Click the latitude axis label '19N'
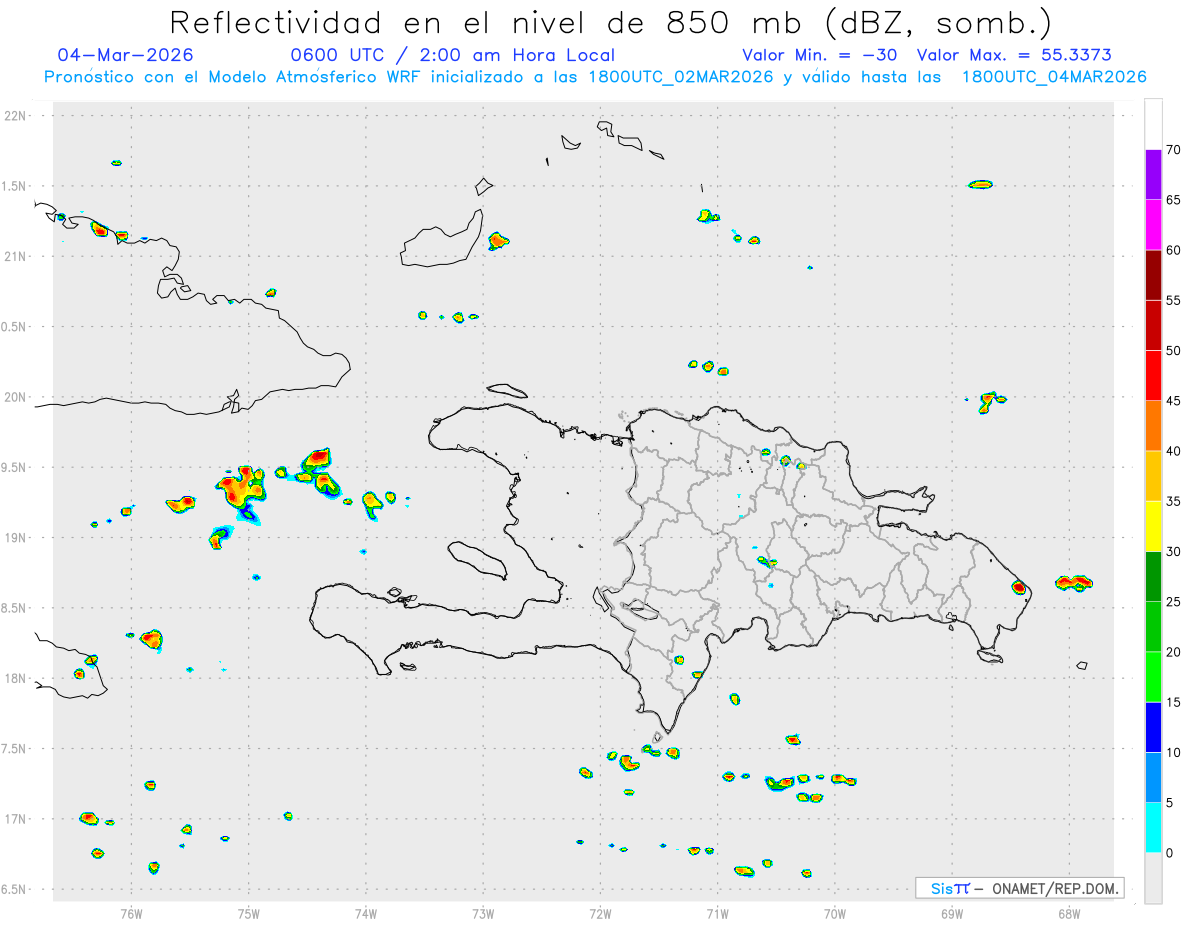 pos(16,538)
